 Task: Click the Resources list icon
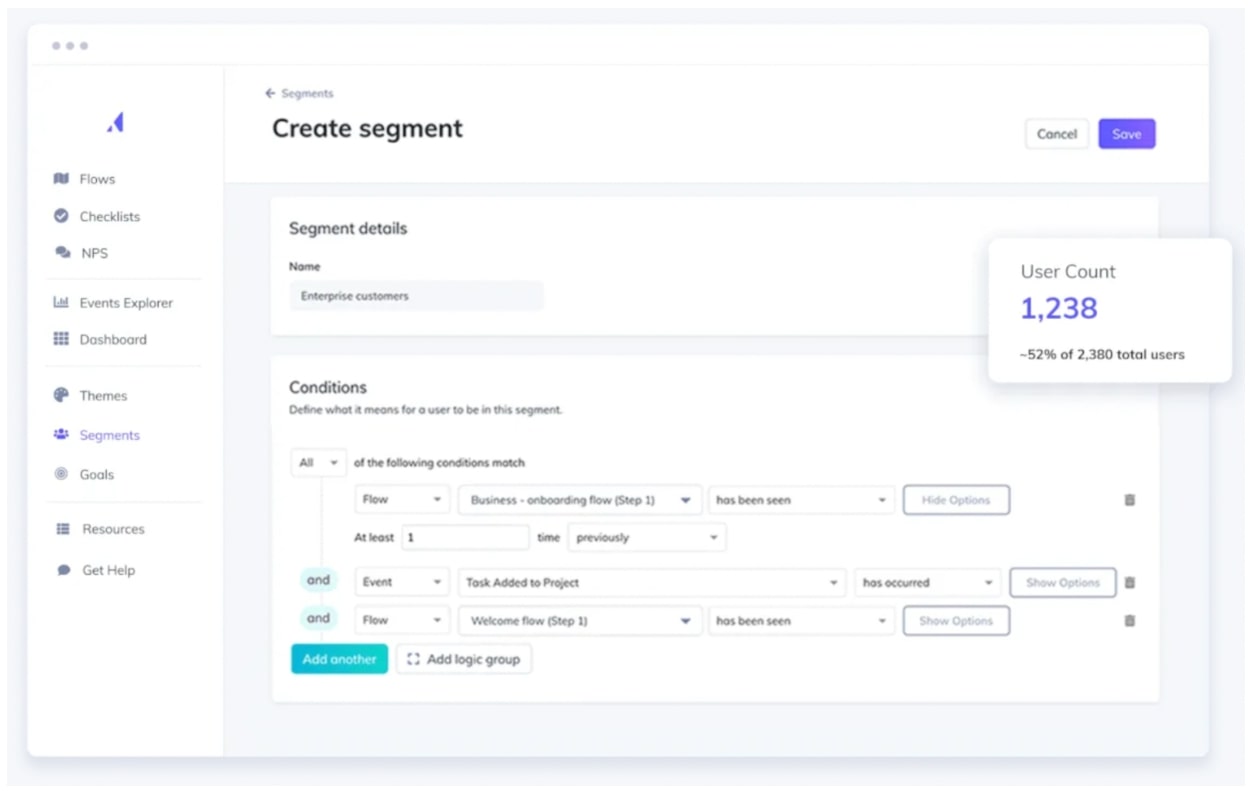[x=62, y=529]
